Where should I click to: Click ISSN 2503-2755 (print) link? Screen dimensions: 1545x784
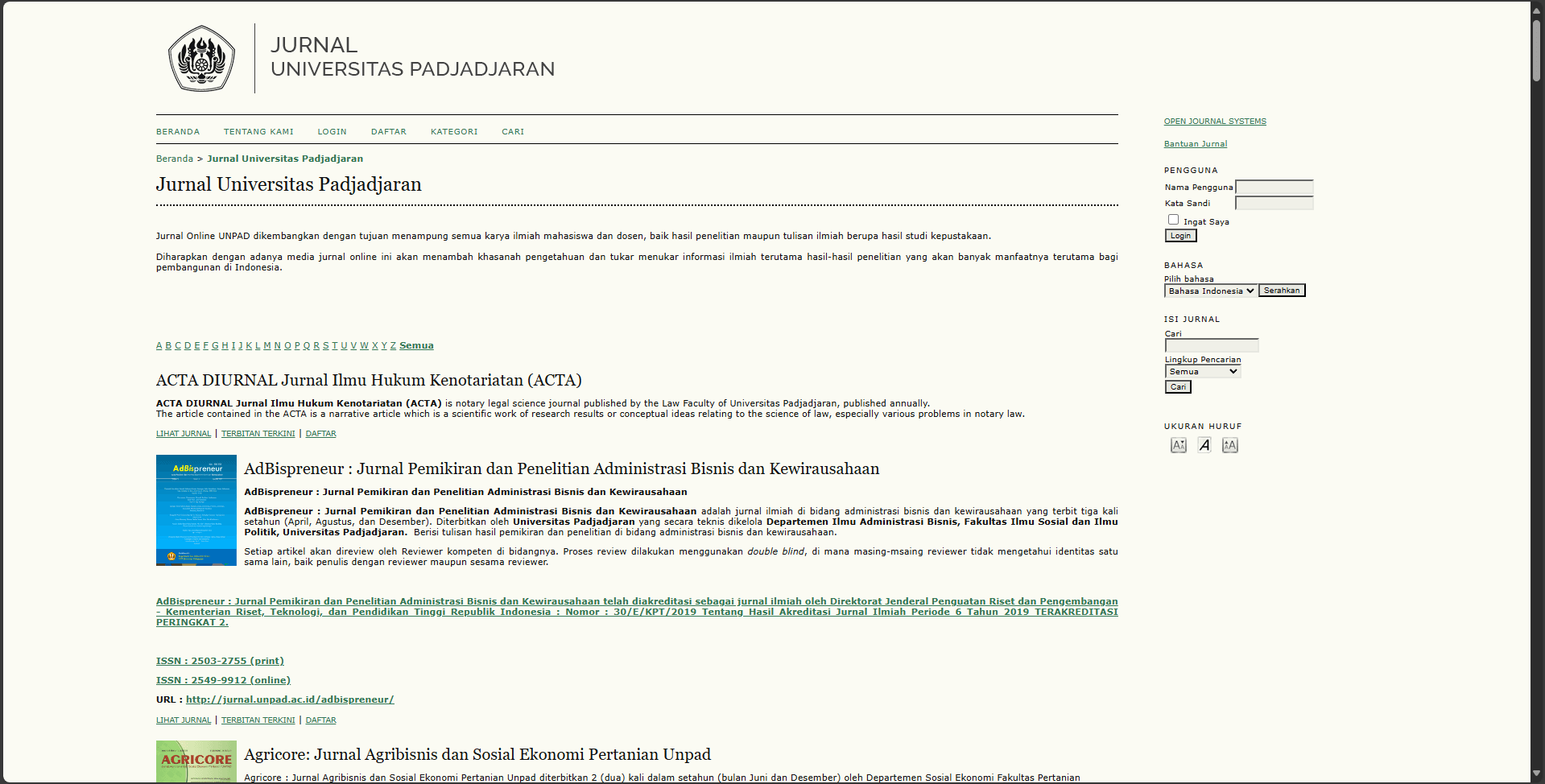click(x=220, y=661)
